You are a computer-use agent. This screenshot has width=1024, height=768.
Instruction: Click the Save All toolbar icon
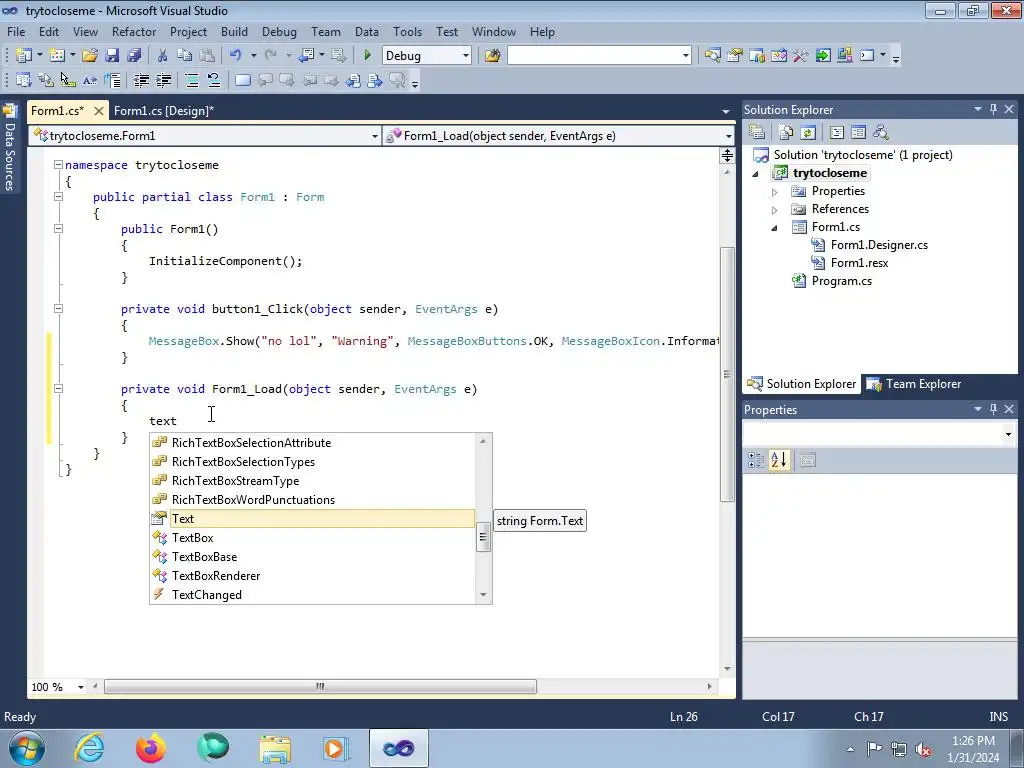click(x=135, y=56)
